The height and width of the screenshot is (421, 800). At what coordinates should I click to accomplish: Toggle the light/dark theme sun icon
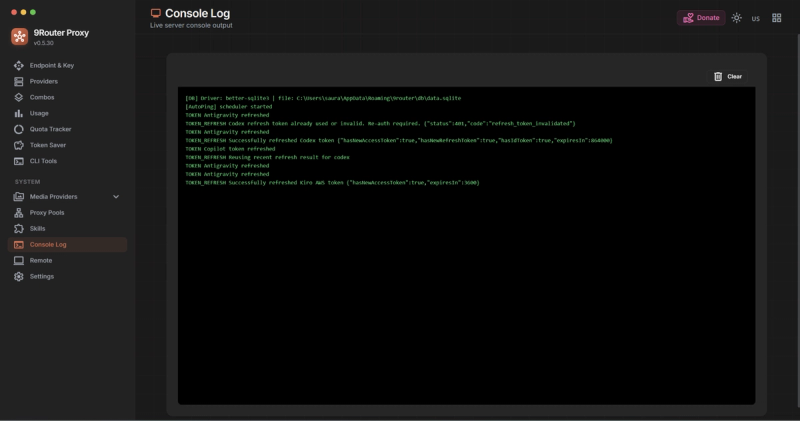point(736,18)
